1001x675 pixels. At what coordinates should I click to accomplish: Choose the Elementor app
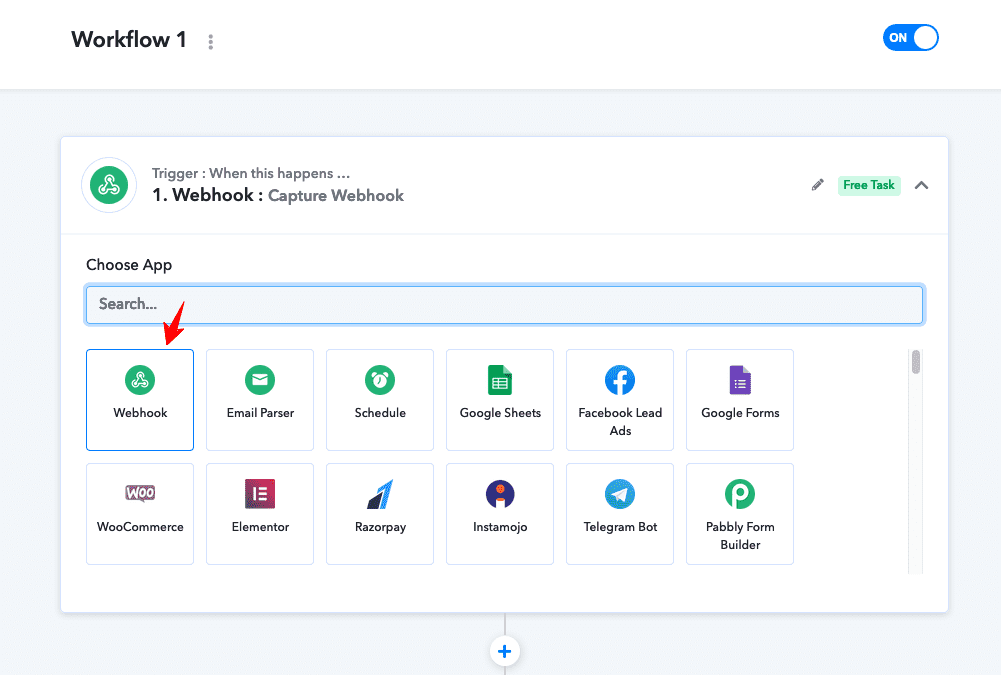tap(260, 514)
